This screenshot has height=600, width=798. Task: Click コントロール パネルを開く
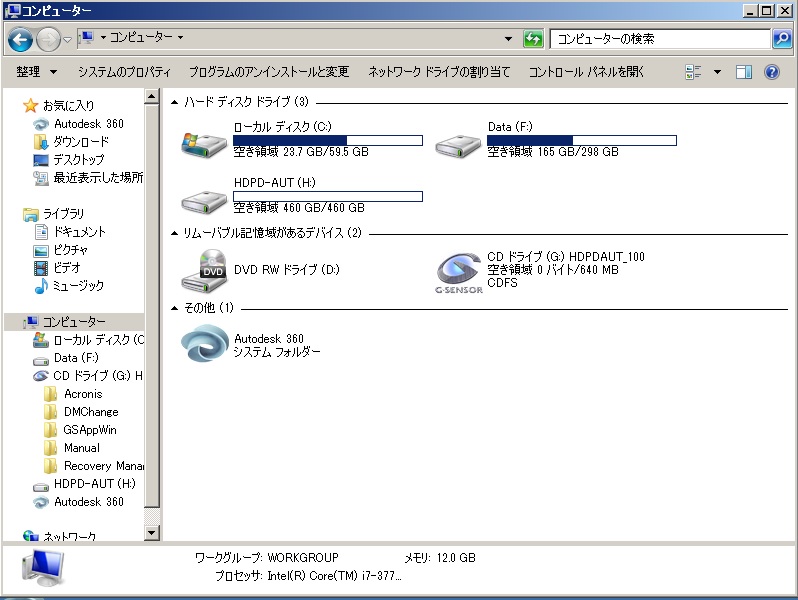[x=586, y=72]
